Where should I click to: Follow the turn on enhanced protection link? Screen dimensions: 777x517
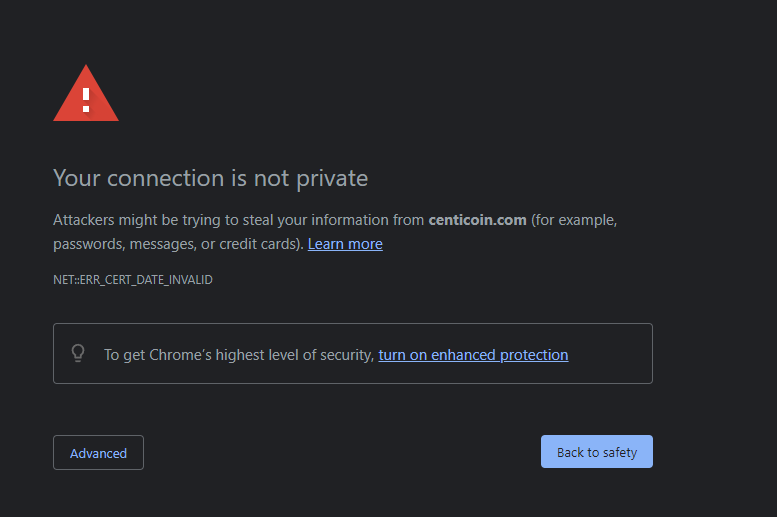pos(473,355)
